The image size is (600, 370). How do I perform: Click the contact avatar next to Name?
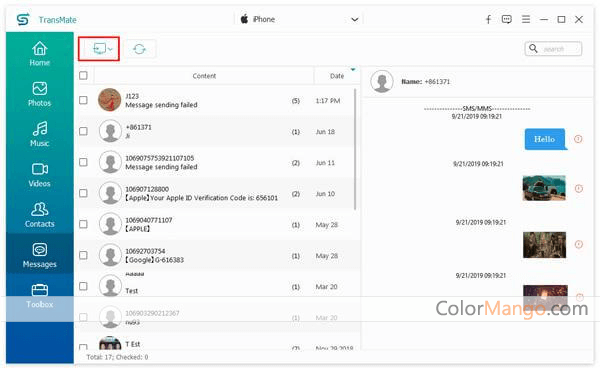tap(382, 81)
